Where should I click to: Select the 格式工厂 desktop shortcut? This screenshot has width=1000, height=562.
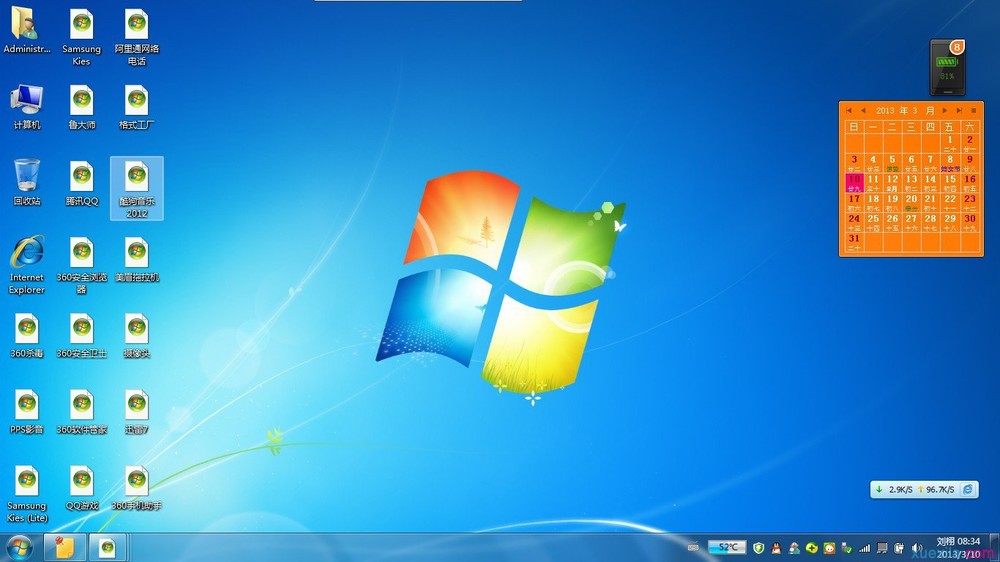[x=136, y=107]
